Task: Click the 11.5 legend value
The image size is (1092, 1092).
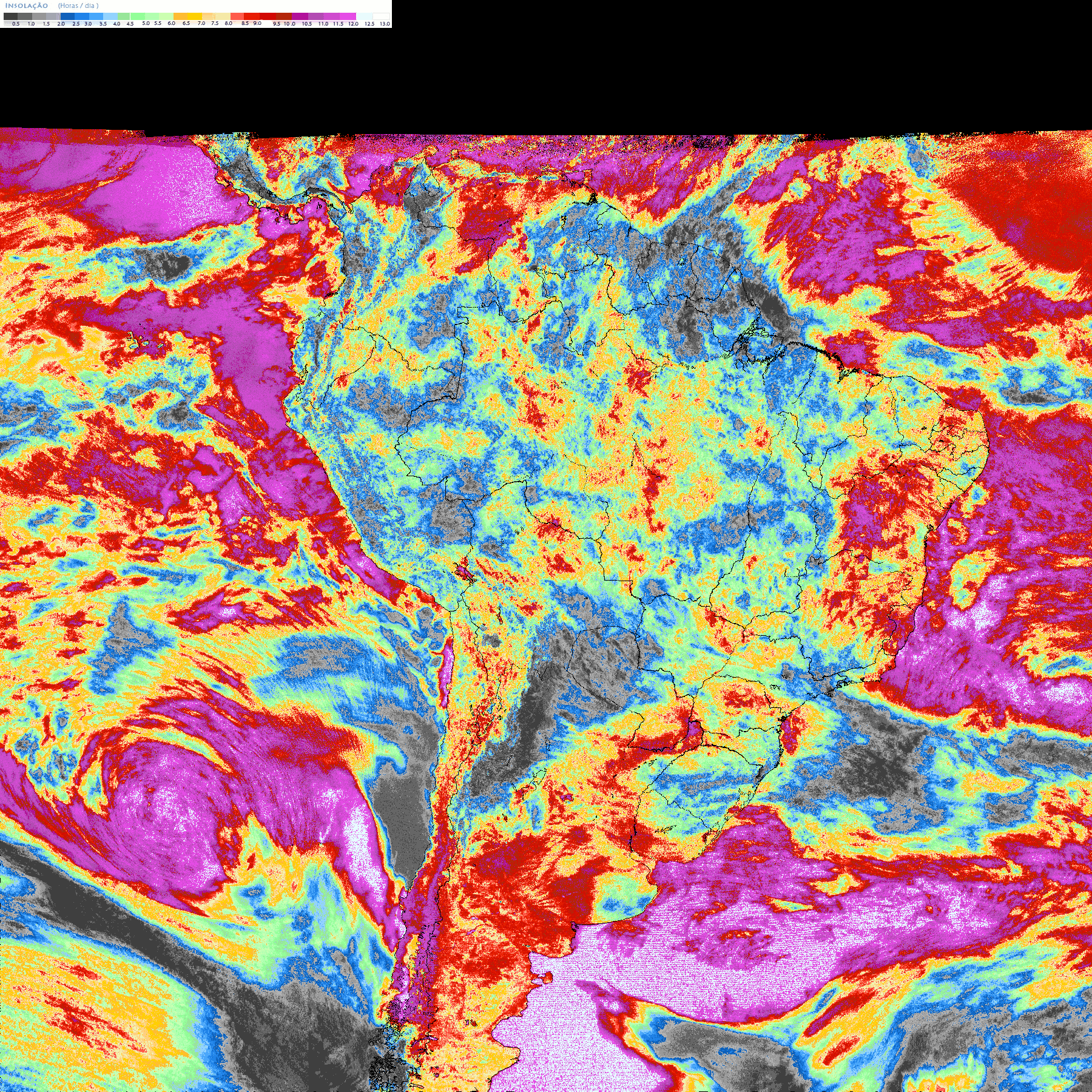Action: pos(338,24)
